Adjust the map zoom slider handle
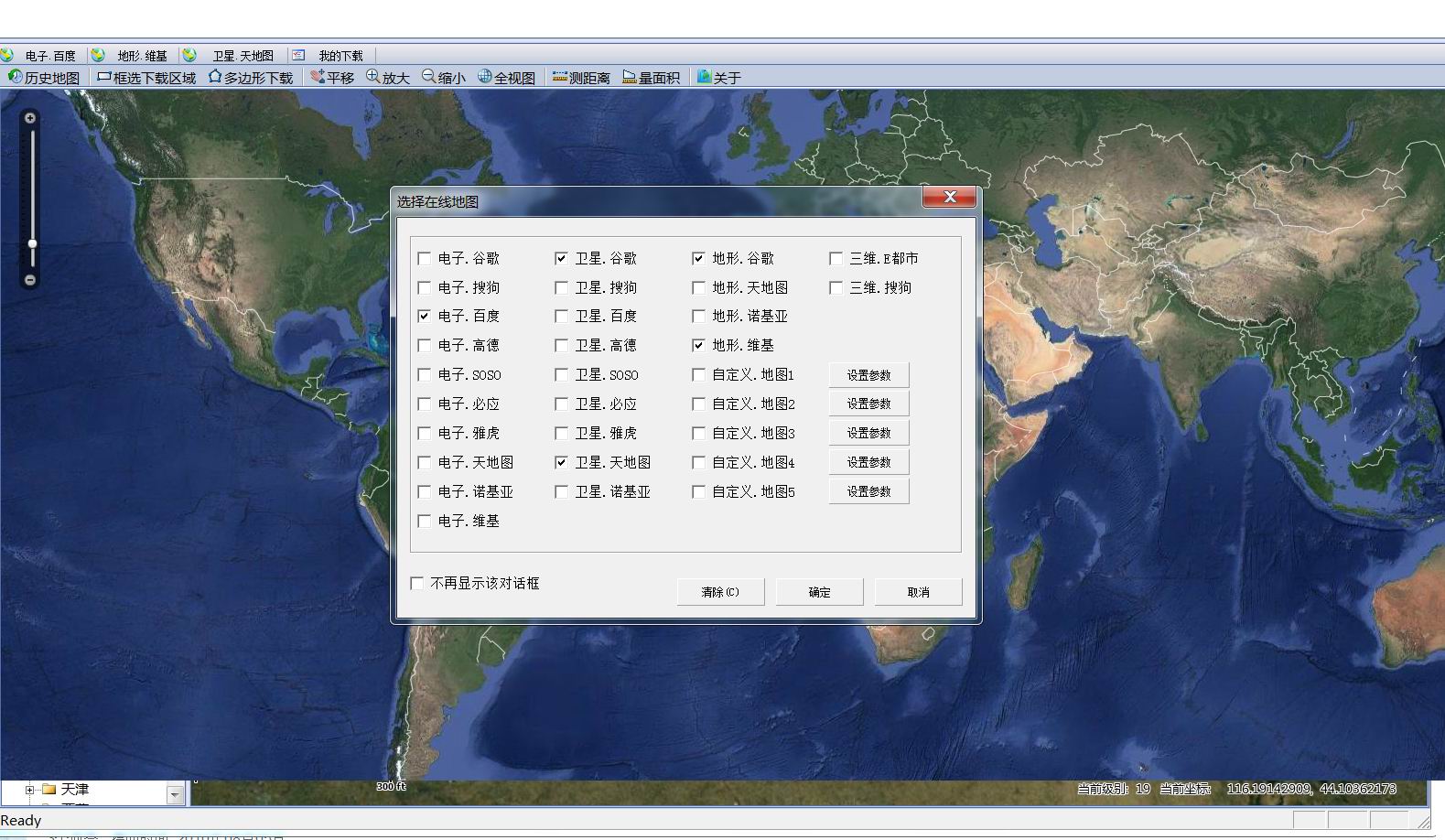Viewport: 1445px width, 840px height. (32, 243)
